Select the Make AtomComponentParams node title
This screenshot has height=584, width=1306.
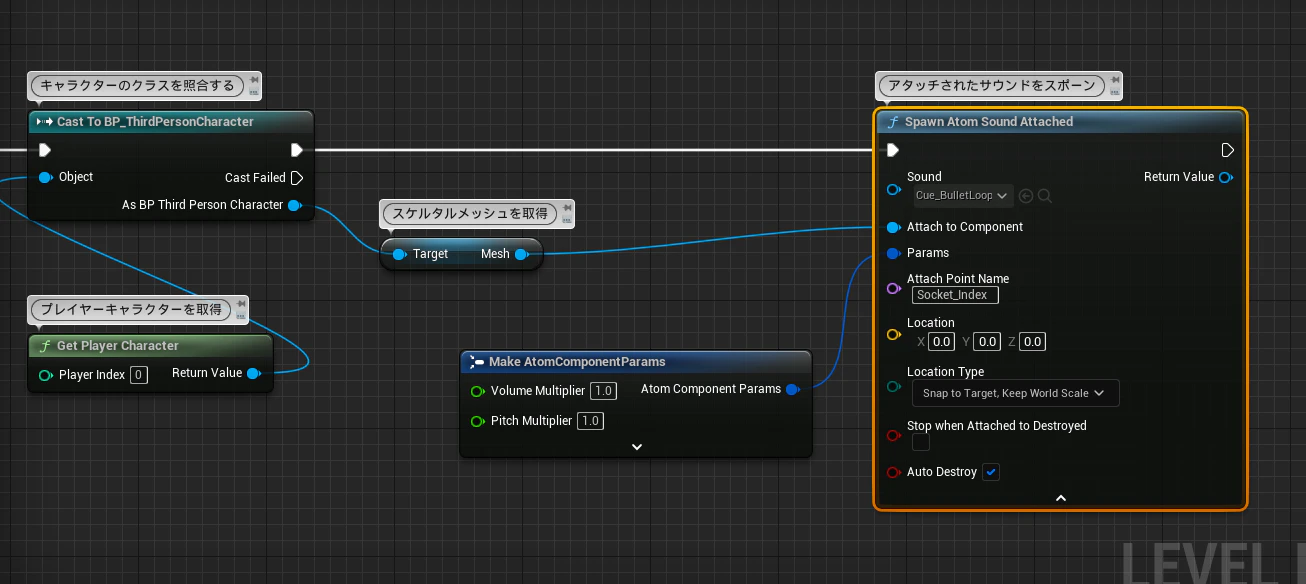coord(577,362)
